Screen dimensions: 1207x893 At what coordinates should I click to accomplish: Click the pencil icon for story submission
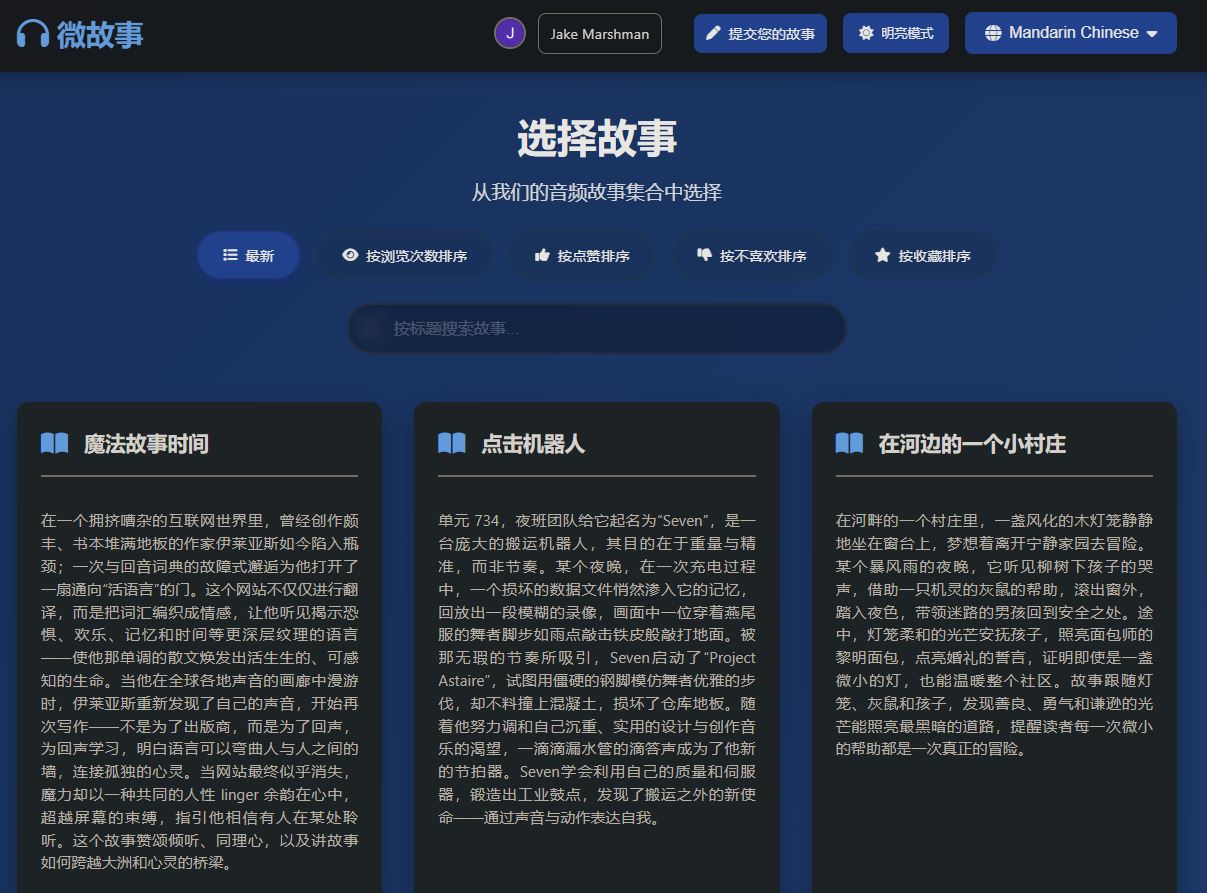[x=713, y=33]
